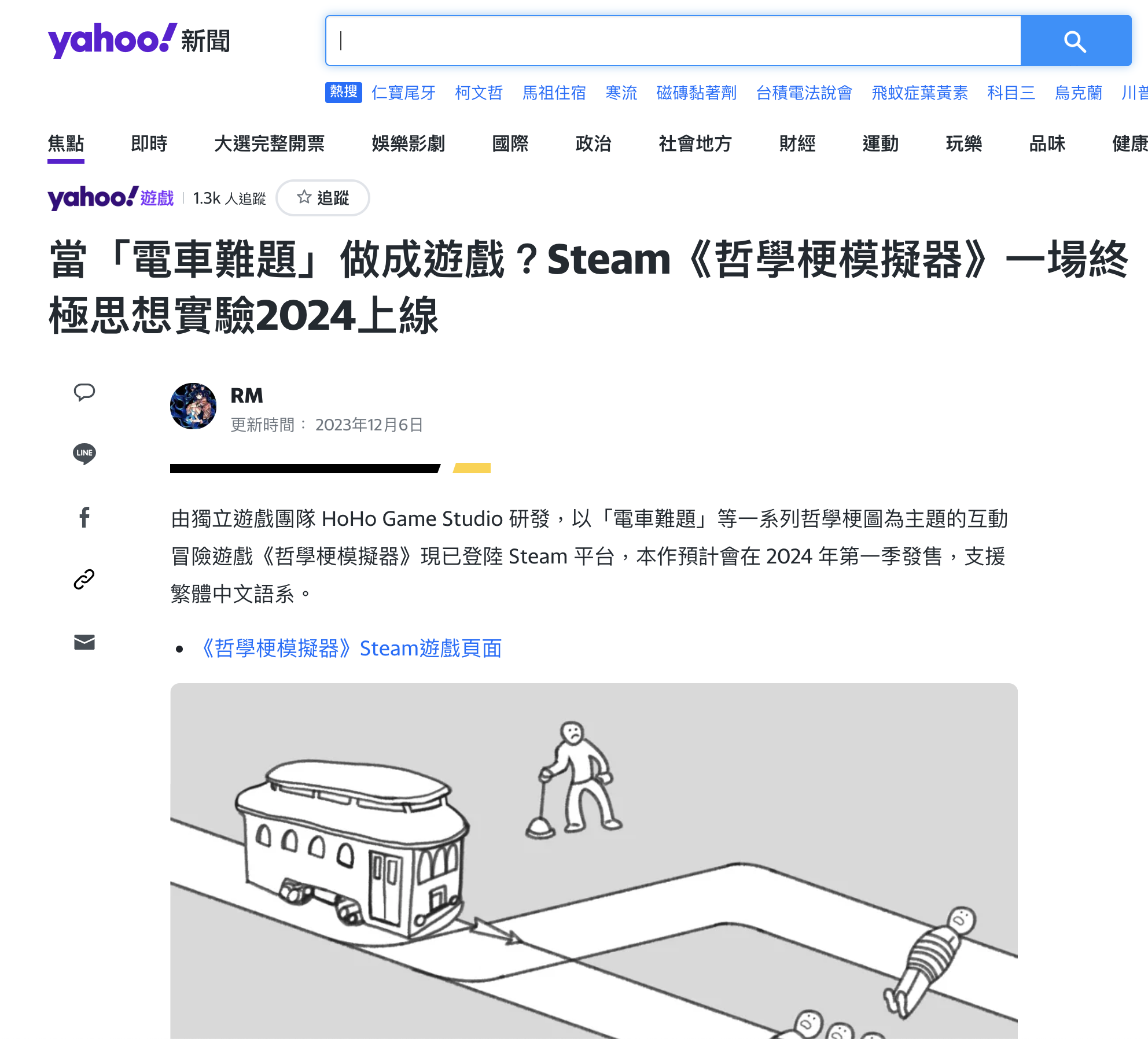Toggle the 追蹤 follow star button
This screenshot has height=1039, width=1148.
[323, 198]
